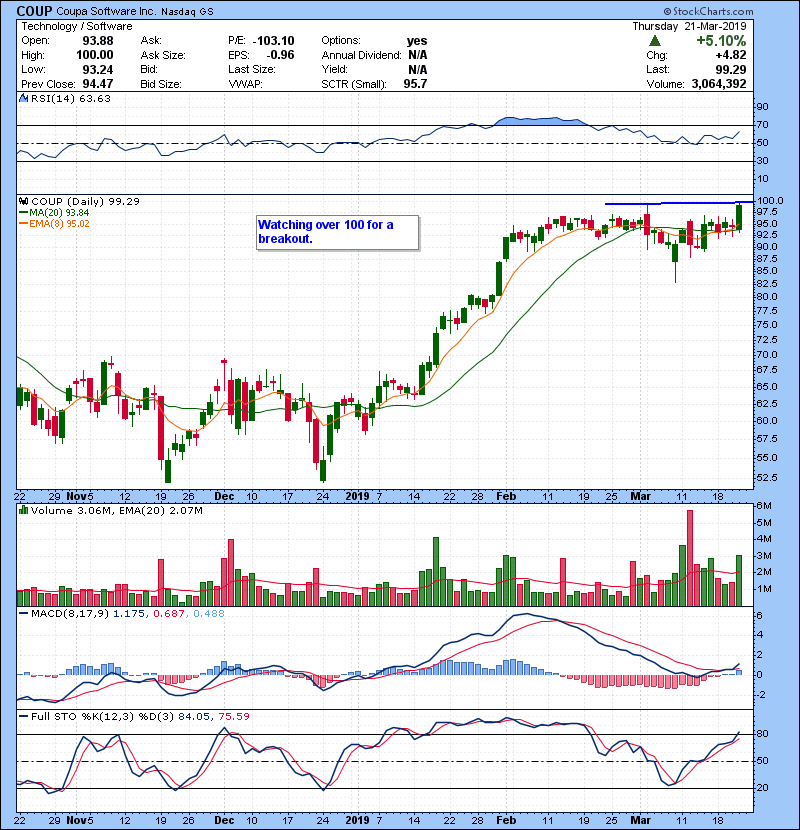Click the 6M label on volume axis

pyautogui.click(x=764, y=506)
